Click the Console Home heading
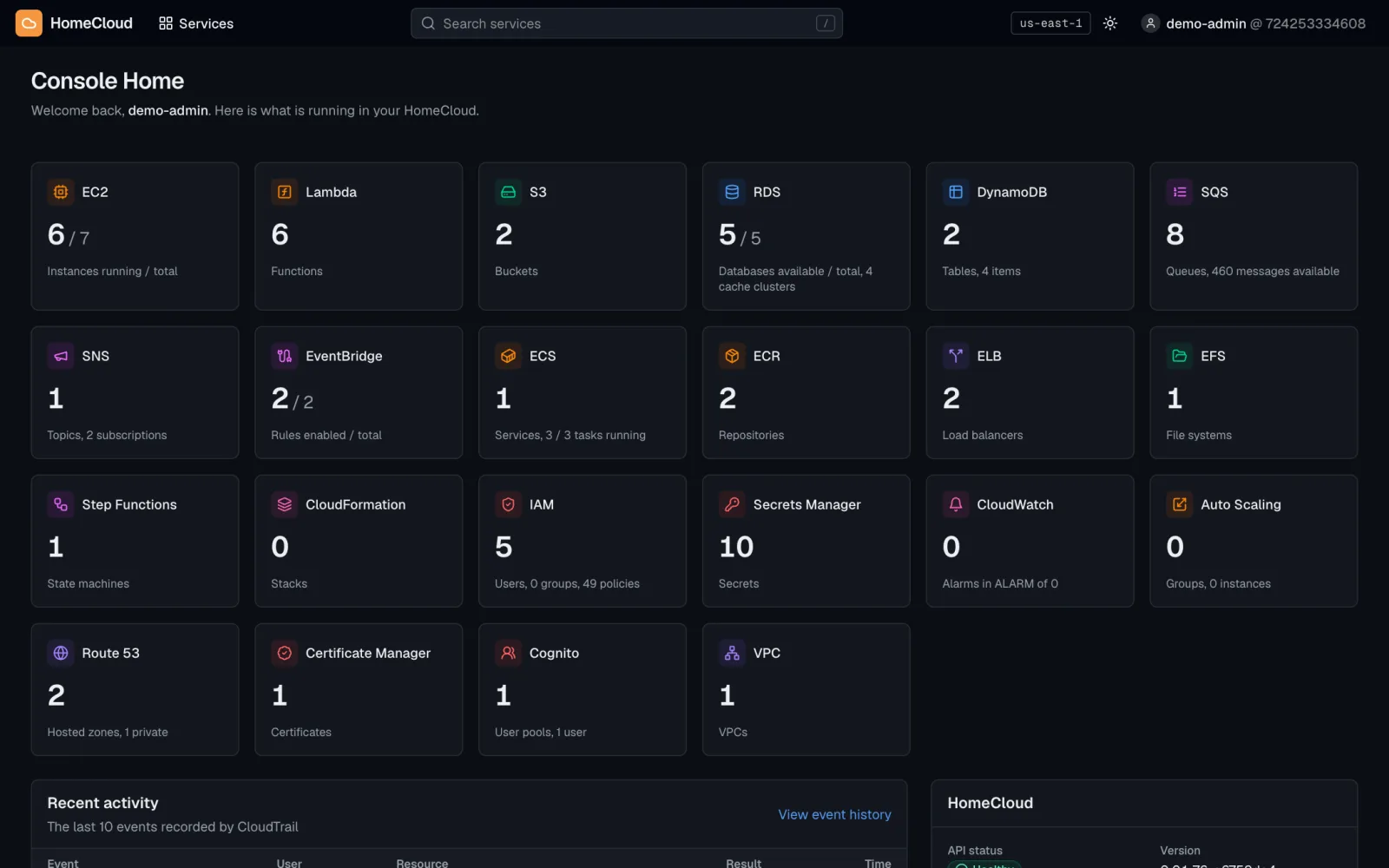1389x868 pixels. [108, 81]
